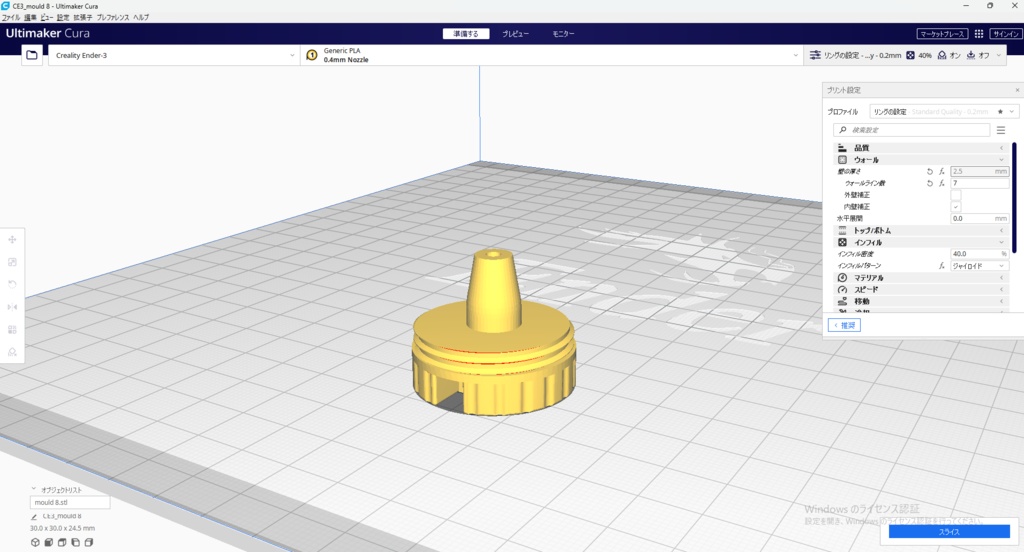1024x552 pixels.
Task: Click the formula icon beside wall thickness
Action: [x=942, y=171]
